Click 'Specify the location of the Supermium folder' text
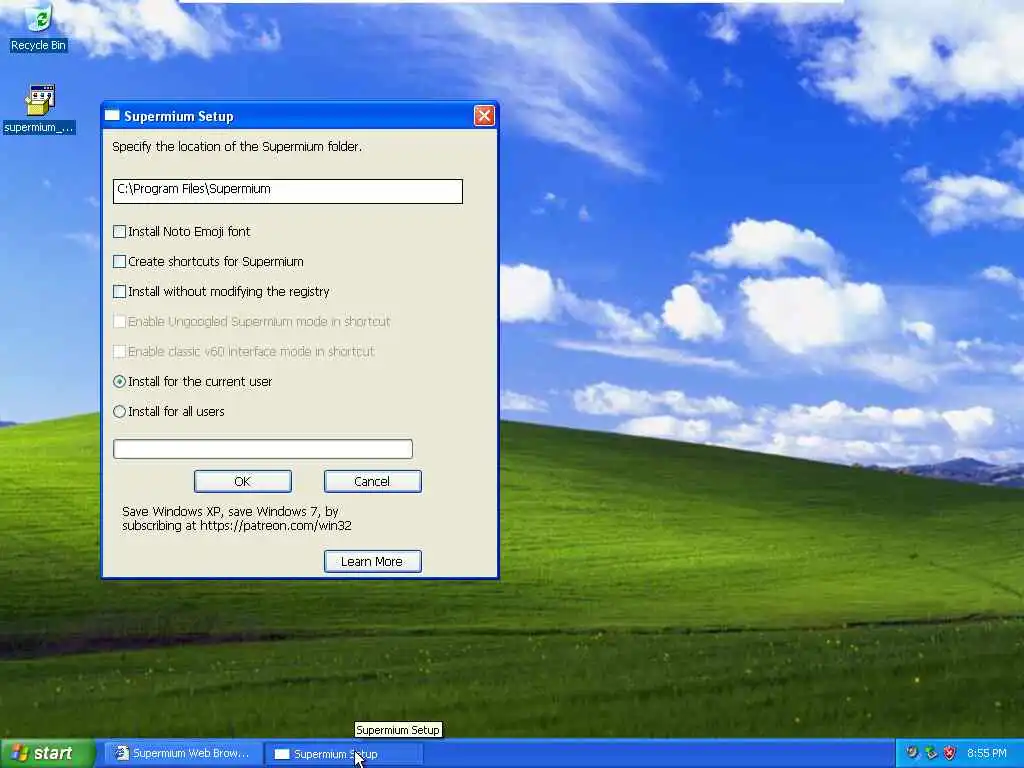 click(x=236, y=146)
